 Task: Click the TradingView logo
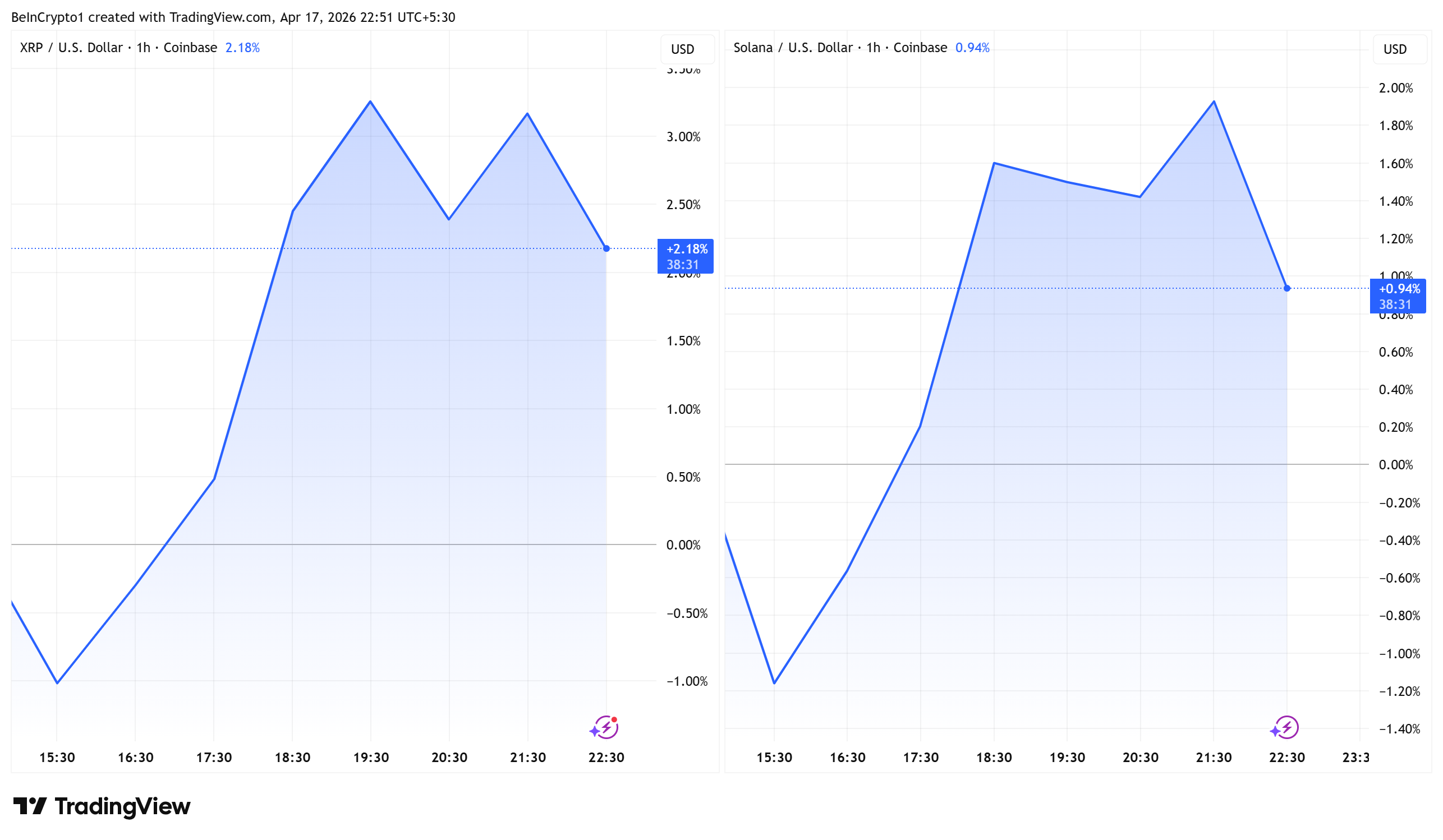tap(102, 806)
